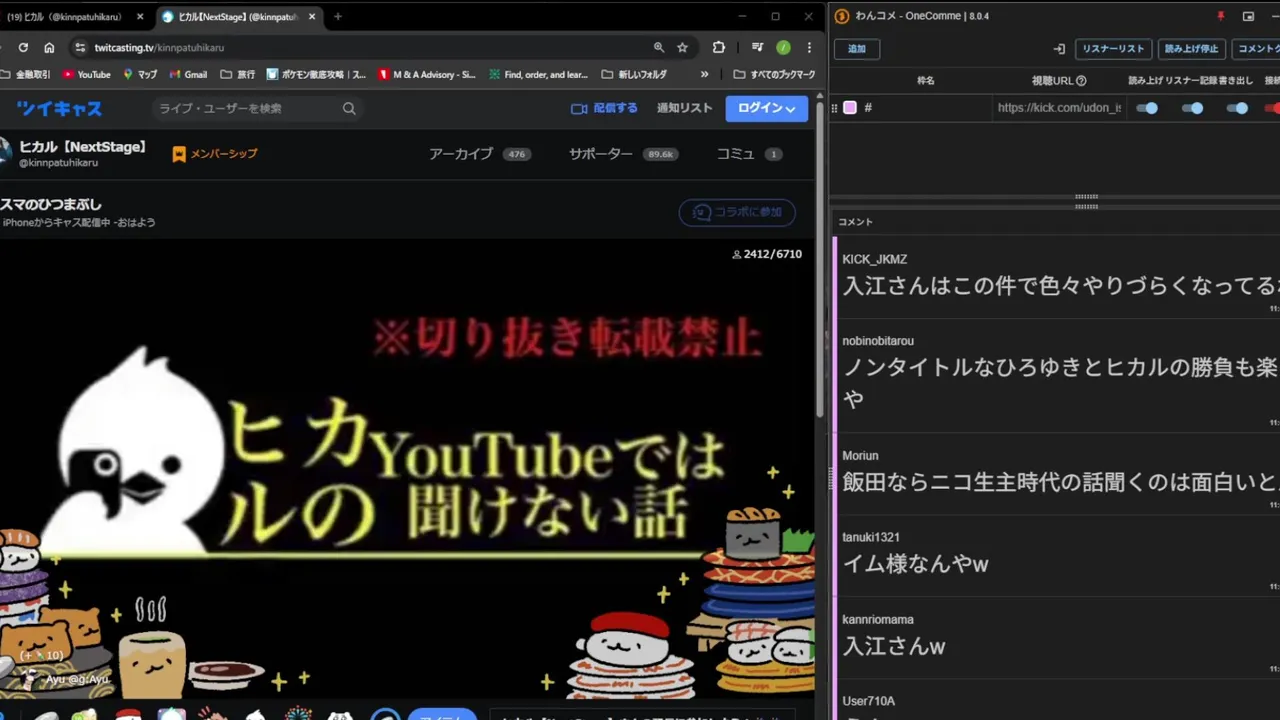Click the 視聴URL help question icon
The image size is (1280, 720).
point(1081,81)
